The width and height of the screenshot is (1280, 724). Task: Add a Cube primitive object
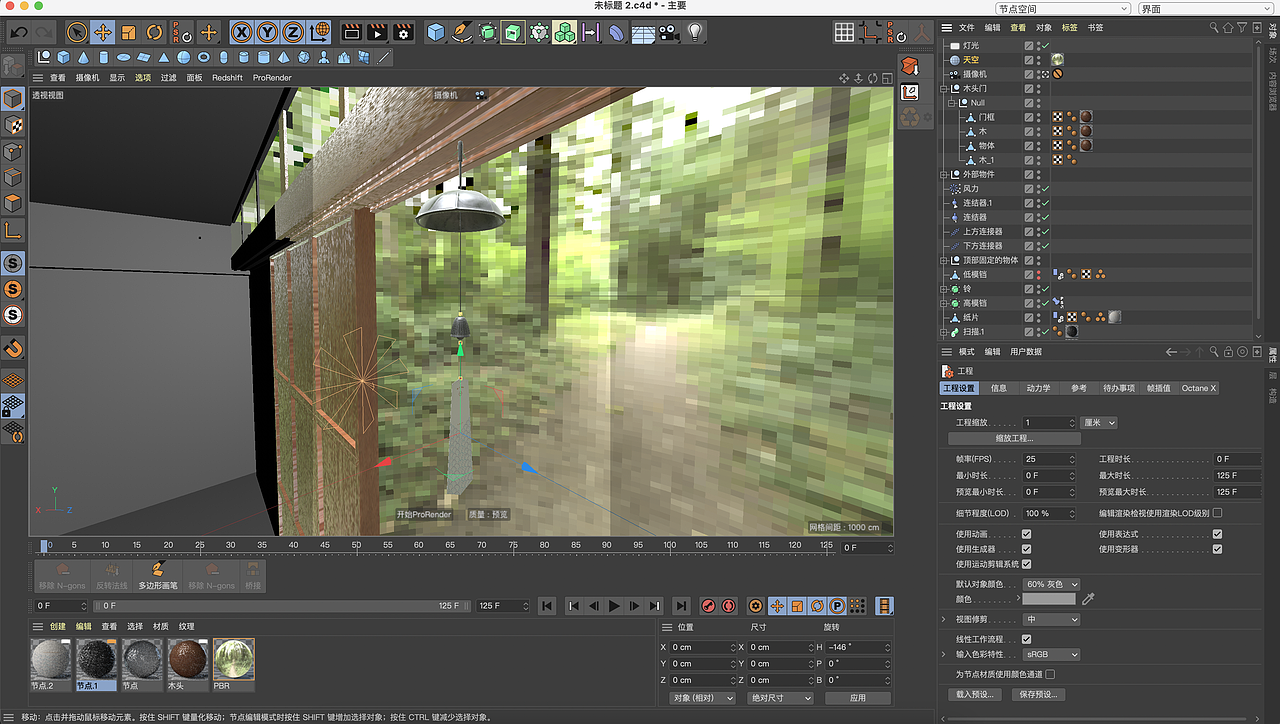pos(436,33)
